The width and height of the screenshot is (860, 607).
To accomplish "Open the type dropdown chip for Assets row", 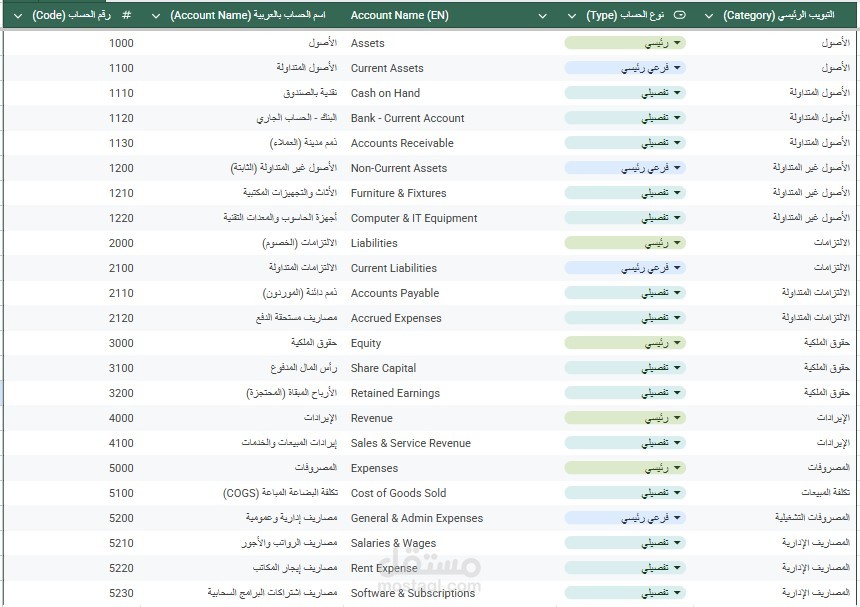I will pos(625,43).
